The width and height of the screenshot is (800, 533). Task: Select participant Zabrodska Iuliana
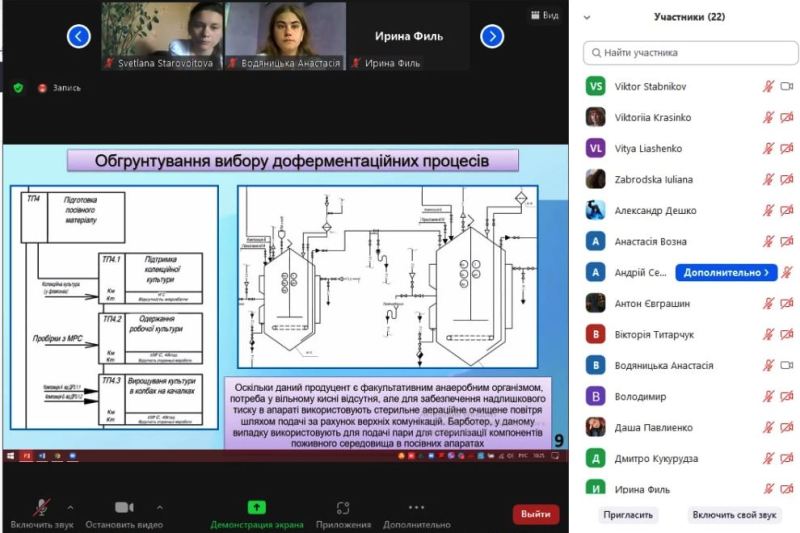690,180
